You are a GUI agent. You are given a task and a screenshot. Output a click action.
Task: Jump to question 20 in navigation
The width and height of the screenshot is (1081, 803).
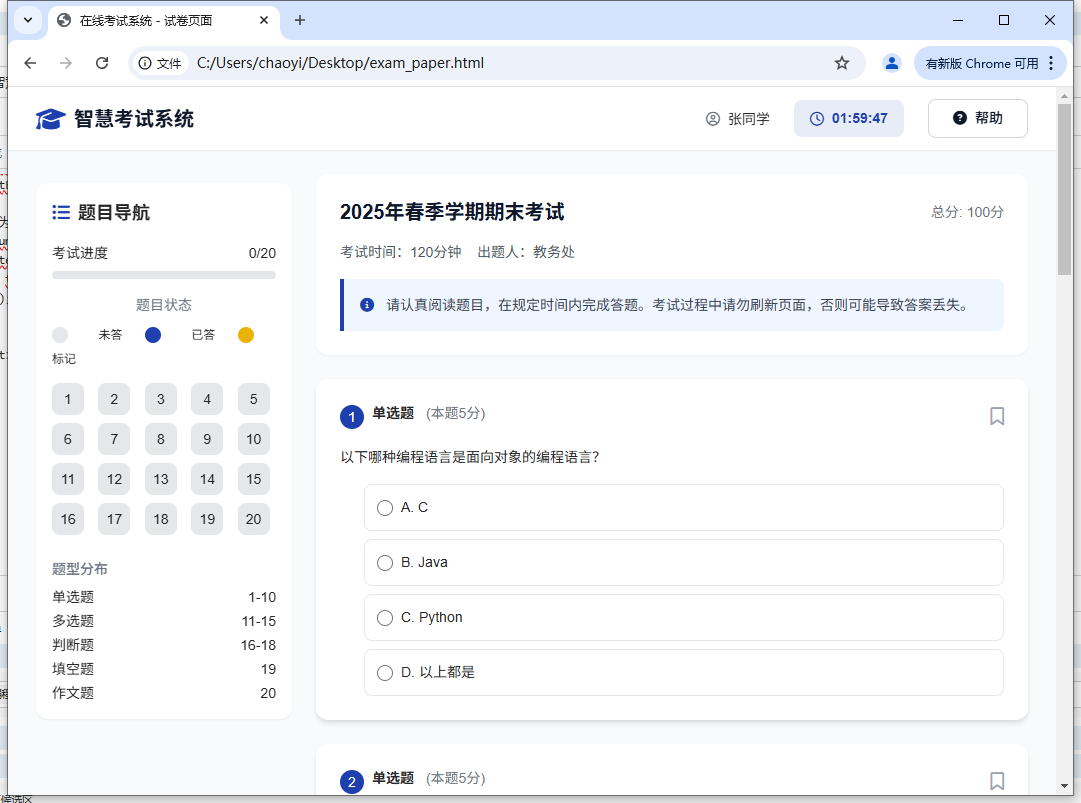click(254, 519)
